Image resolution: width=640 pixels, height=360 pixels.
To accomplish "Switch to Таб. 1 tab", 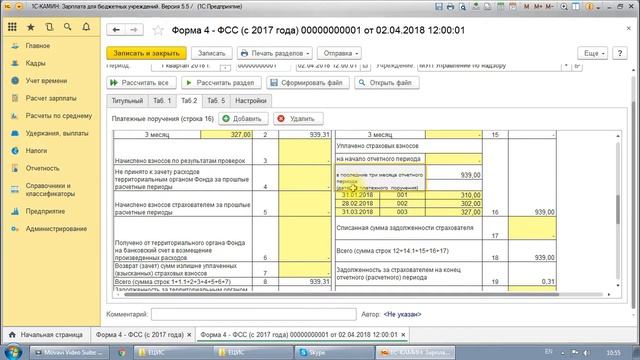I will (162, 101).
